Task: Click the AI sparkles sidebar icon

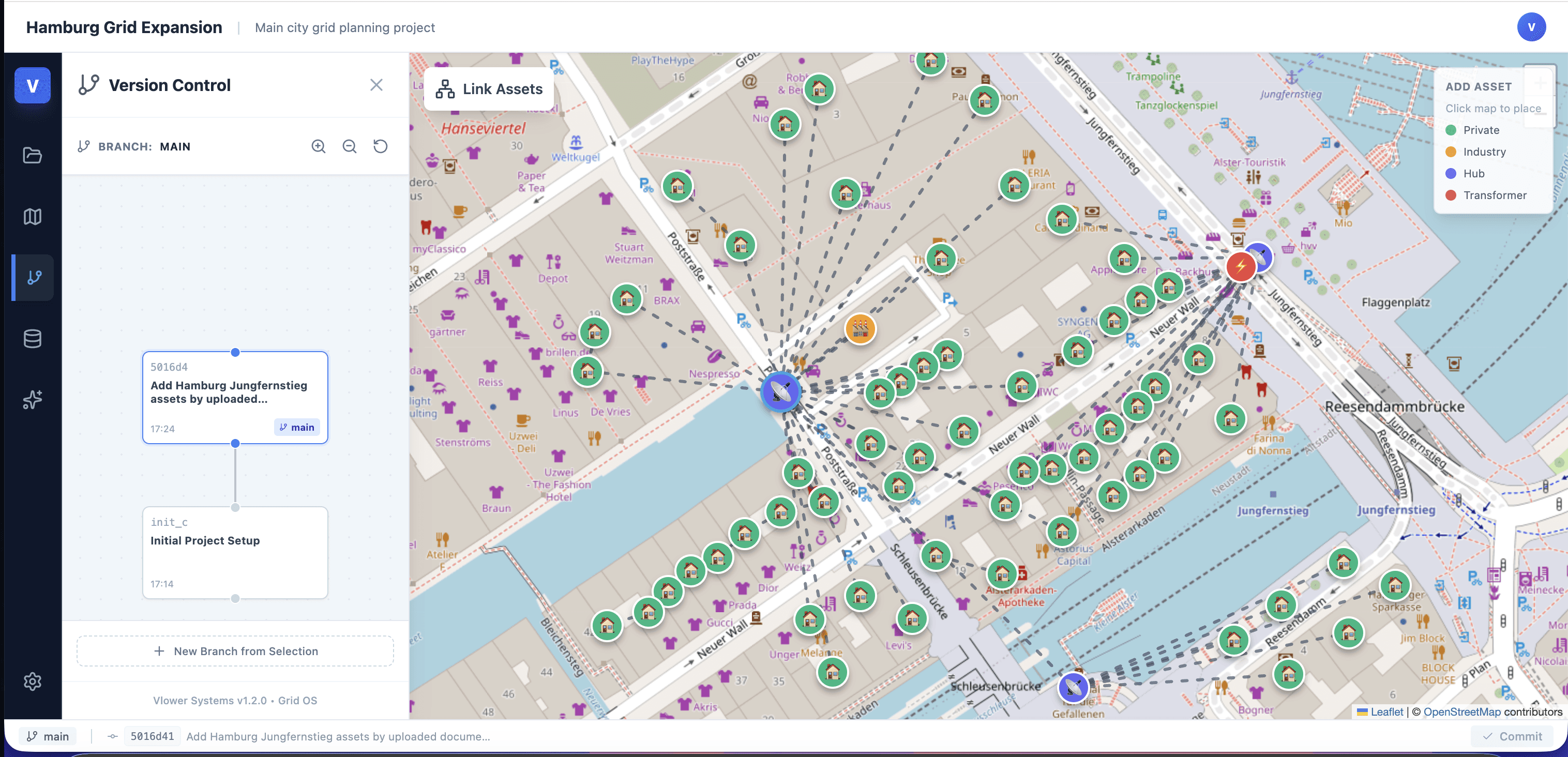Action: click(x=32, y=399)
